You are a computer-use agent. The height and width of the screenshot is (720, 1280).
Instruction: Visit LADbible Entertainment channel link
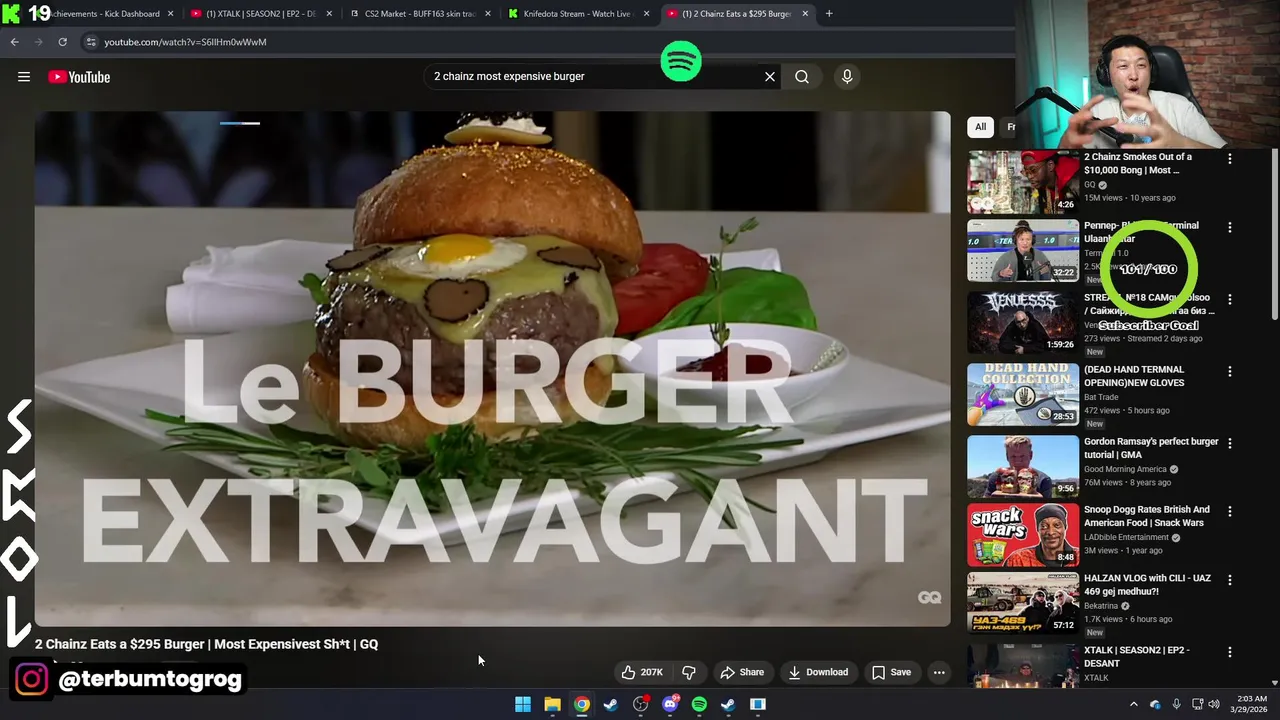click(1127, 537)
